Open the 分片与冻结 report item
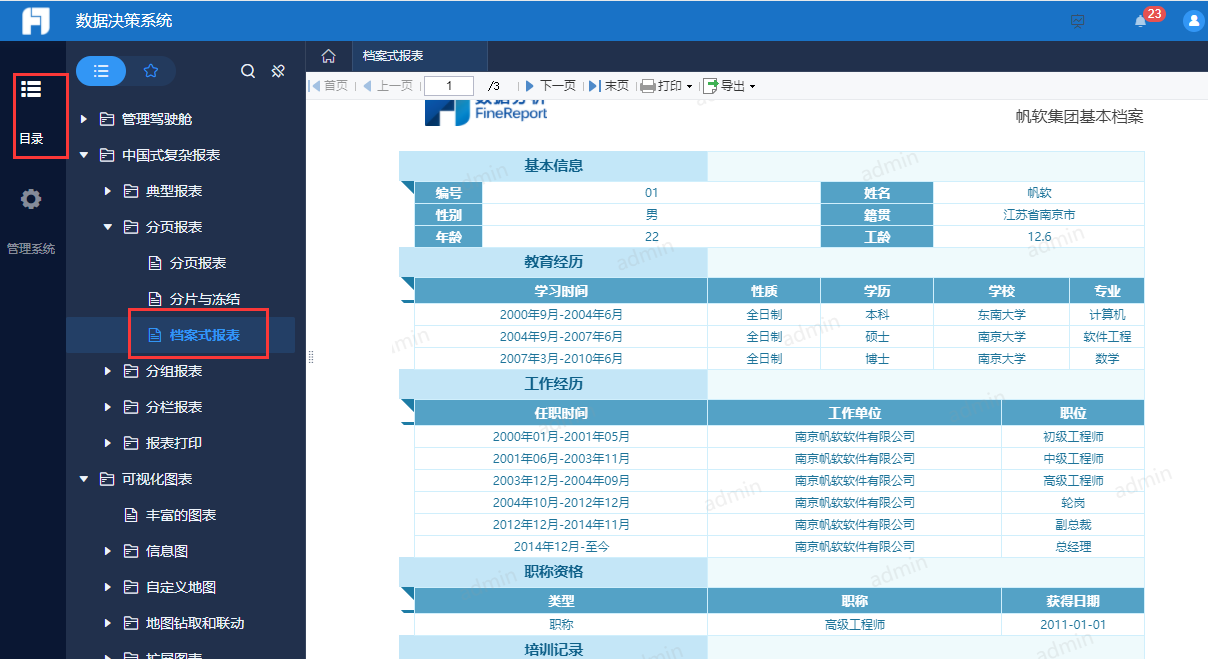Image resolution: width=1208 pixels, height=659 pixels. pos(205,299)
